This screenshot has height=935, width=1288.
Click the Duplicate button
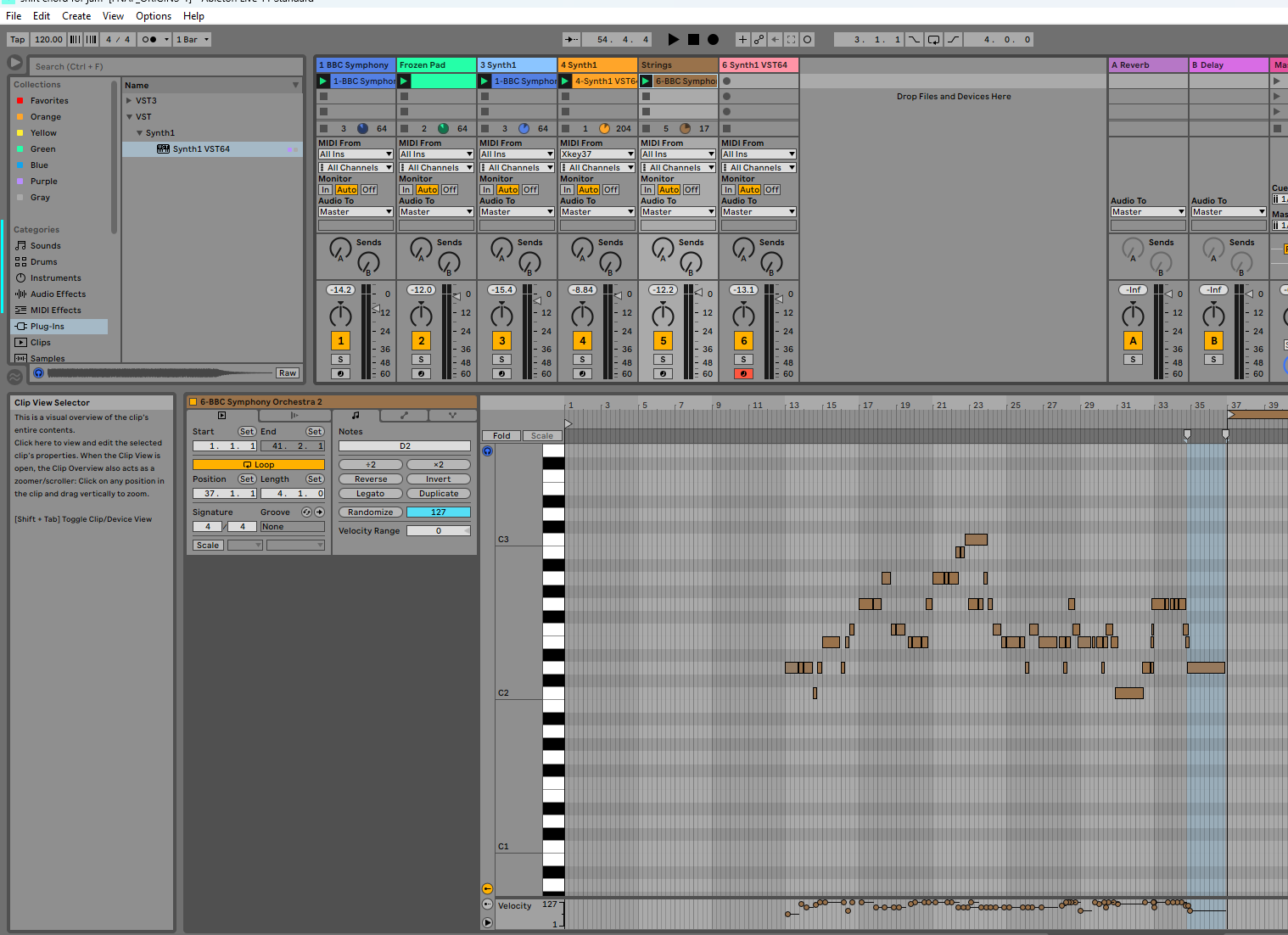point(439,493)
